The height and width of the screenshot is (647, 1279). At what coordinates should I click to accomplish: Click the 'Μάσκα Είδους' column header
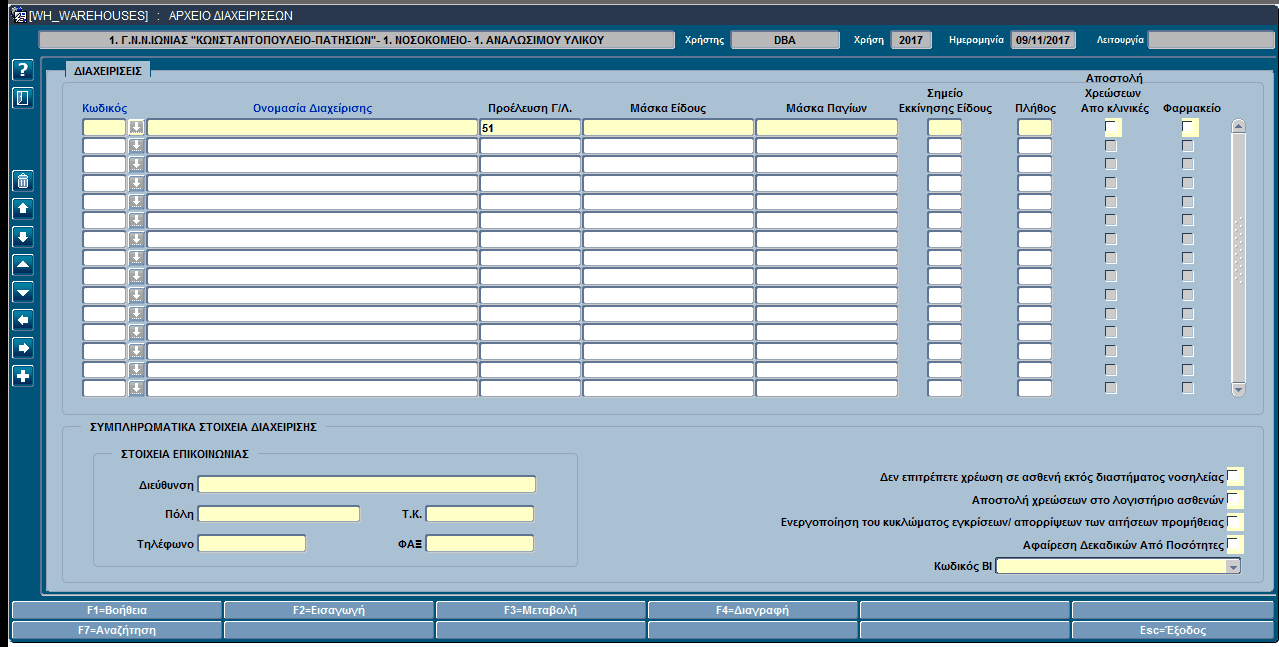point(668,108)
